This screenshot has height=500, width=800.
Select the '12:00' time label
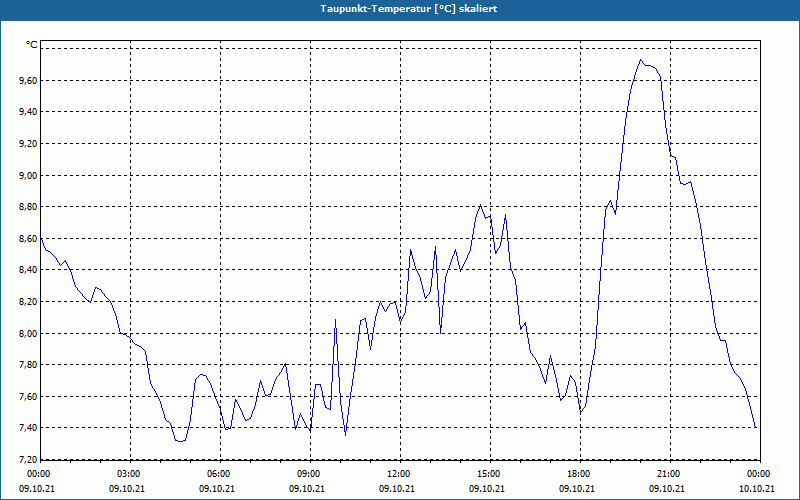397,474
